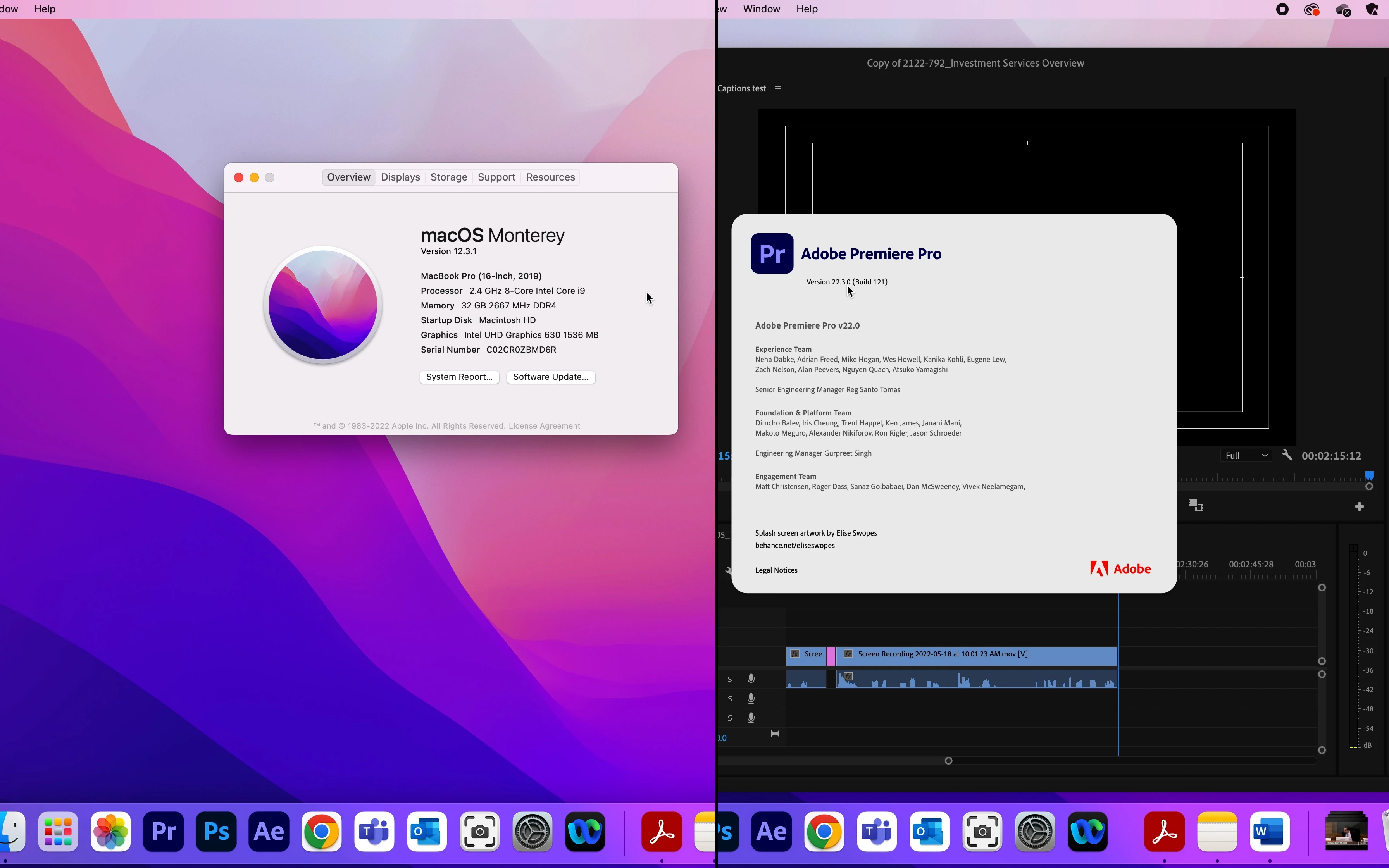Open the Button Editor plus icon
The width and height of the screenshot is (1389, 868).
point(1359,506)
